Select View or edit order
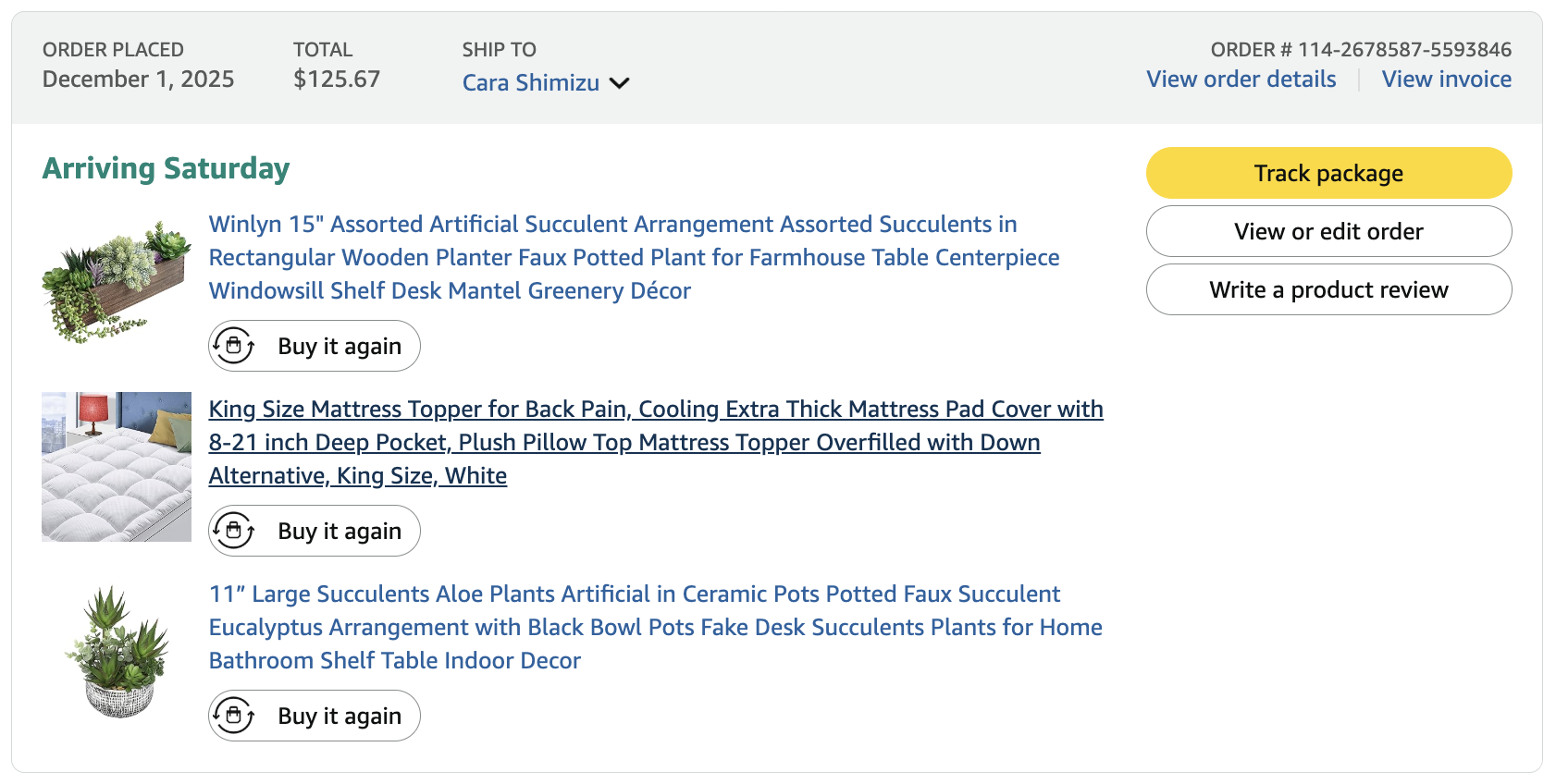The image size is (1556, 784). click(x=1328, y=231)
